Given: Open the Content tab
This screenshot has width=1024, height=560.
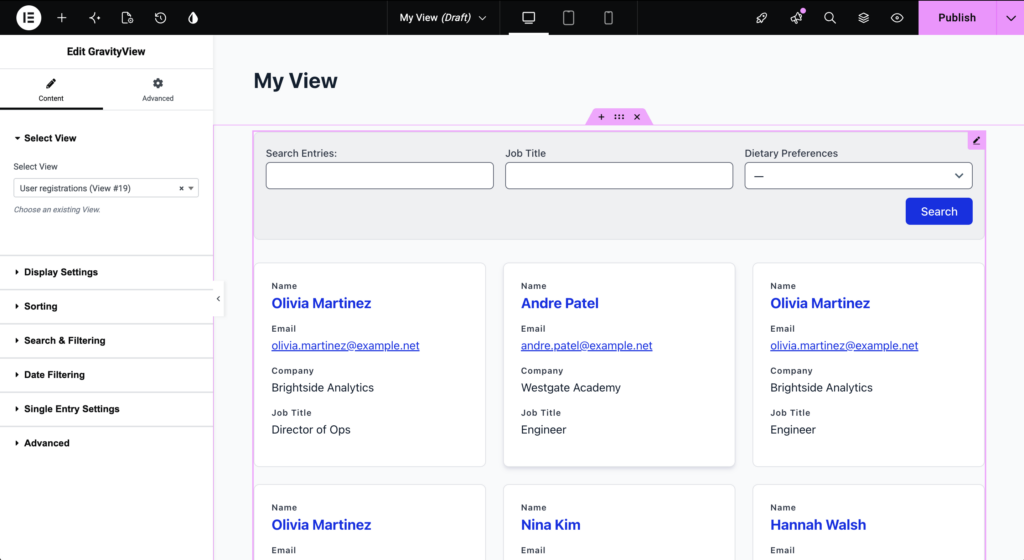Looking at the screenshot, I should 51,89.
